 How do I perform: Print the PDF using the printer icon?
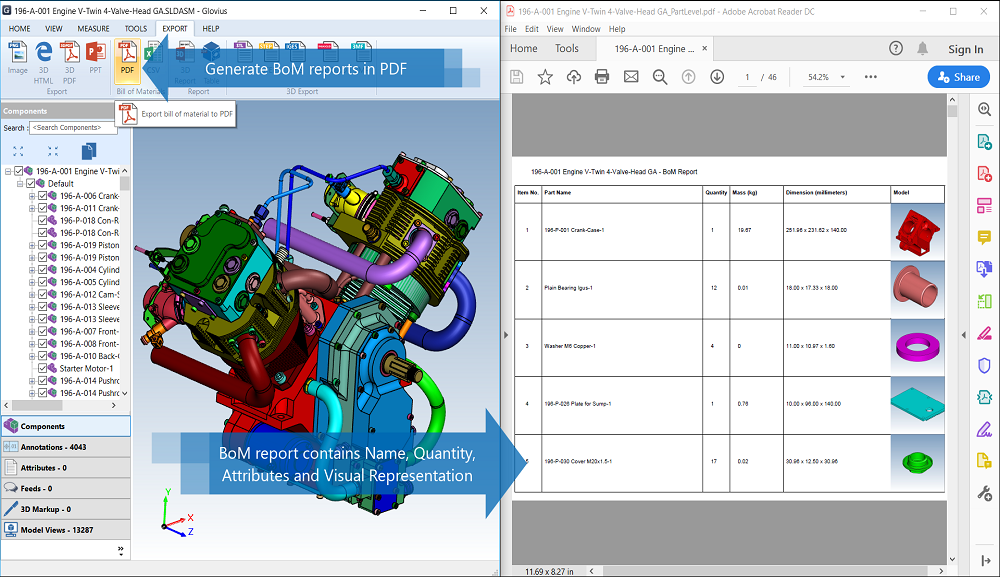pyautogui.click(x=601, y=77)
